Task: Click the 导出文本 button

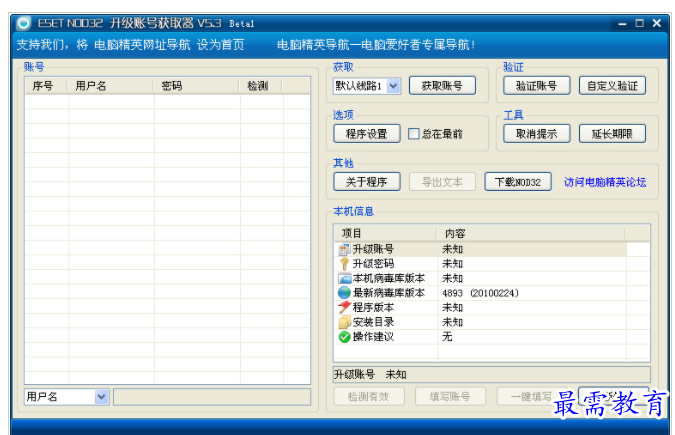Action: [442, 182]
